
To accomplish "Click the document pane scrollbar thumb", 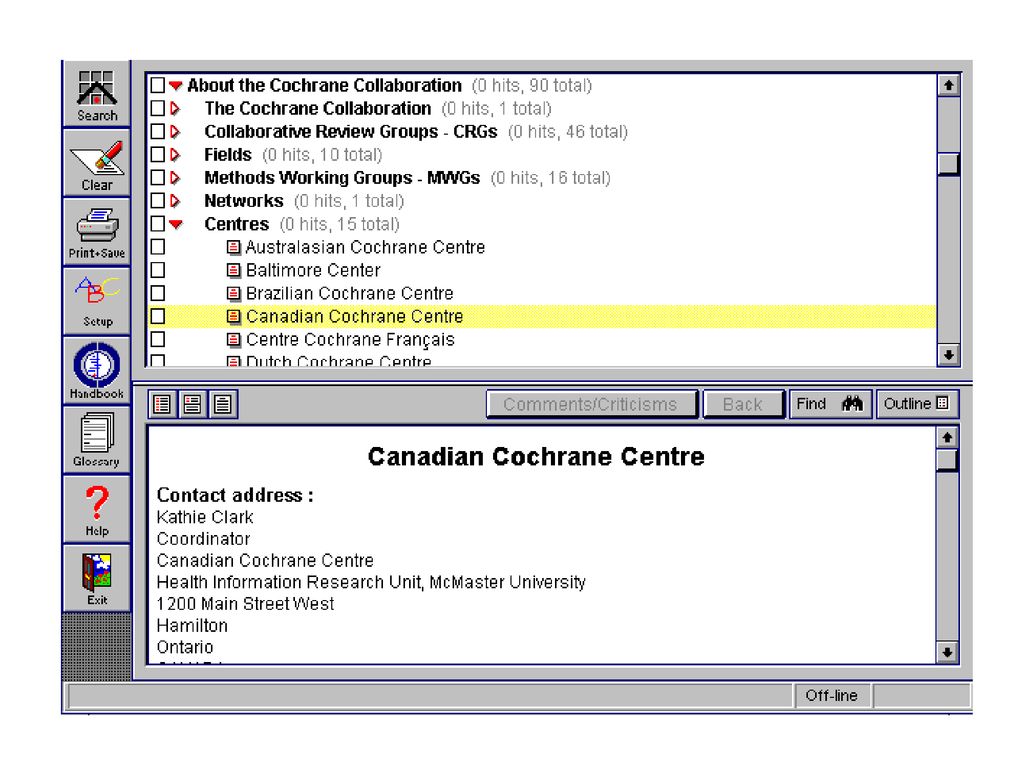I will pos(947,460).
